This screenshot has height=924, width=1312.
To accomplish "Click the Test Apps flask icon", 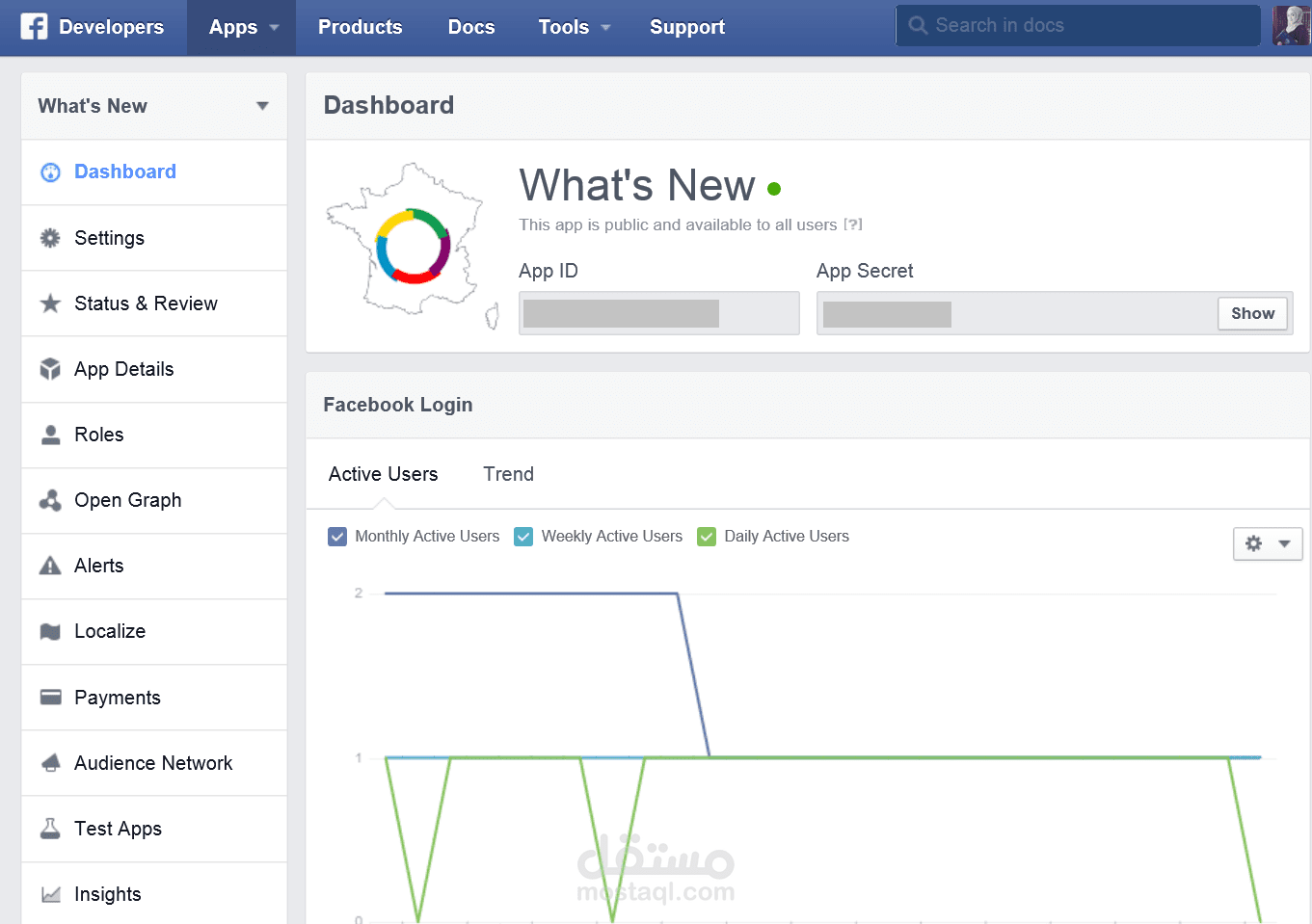I will pos(50,829).
